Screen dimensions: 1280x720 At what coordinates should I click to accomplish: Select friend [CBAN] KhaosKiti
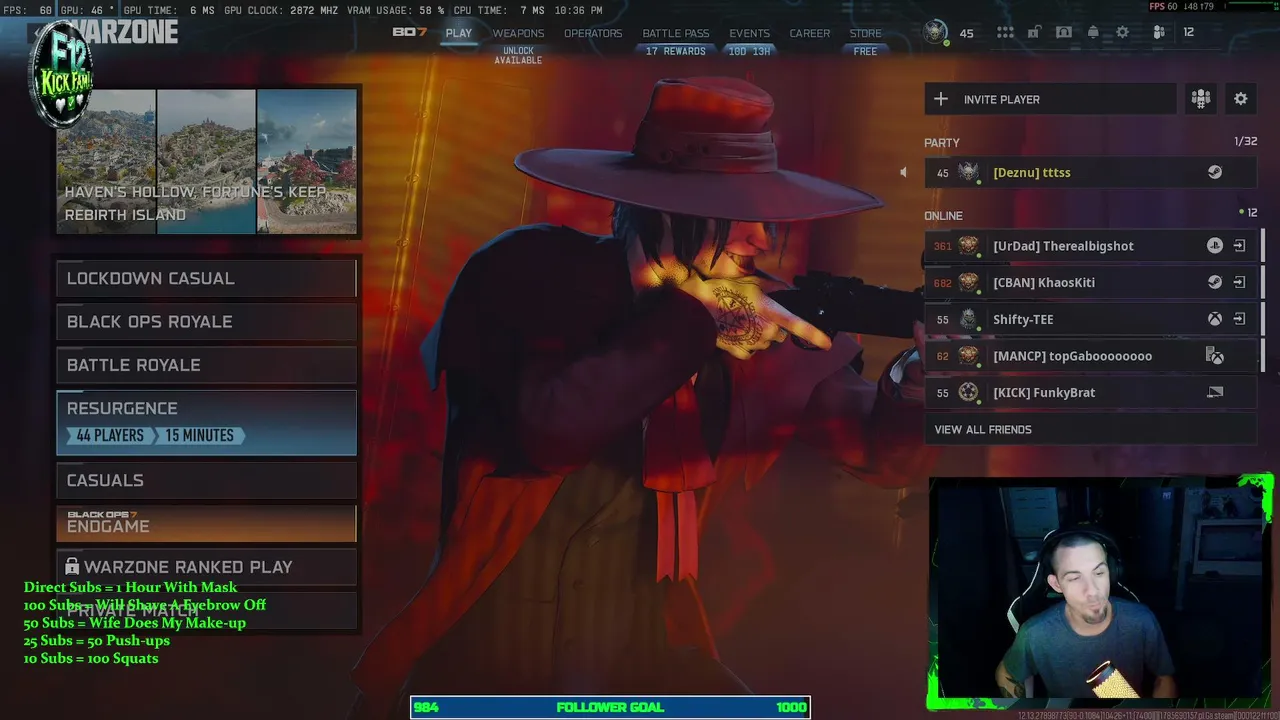[x=1090, y=283]
